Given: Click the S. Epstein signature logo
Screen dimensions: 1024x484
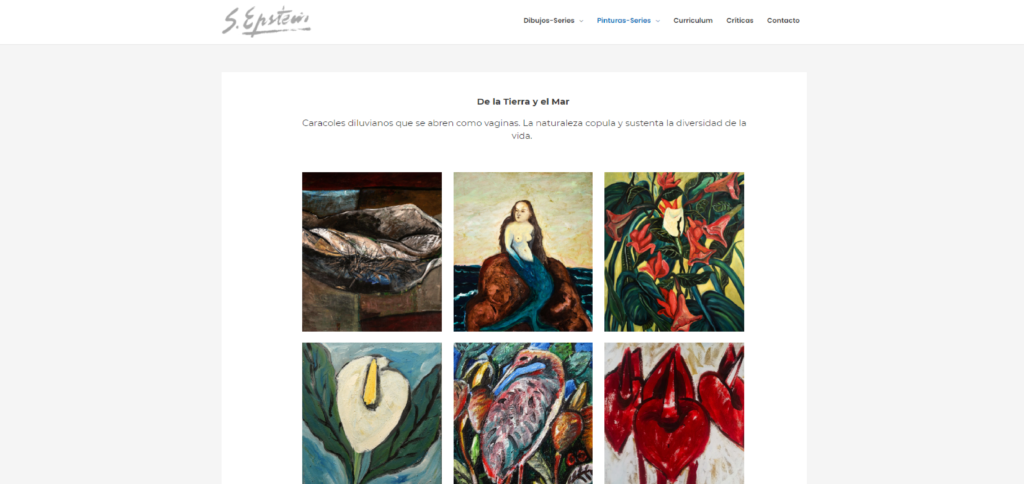Looking at the screenshot, I should pos(266,22).
